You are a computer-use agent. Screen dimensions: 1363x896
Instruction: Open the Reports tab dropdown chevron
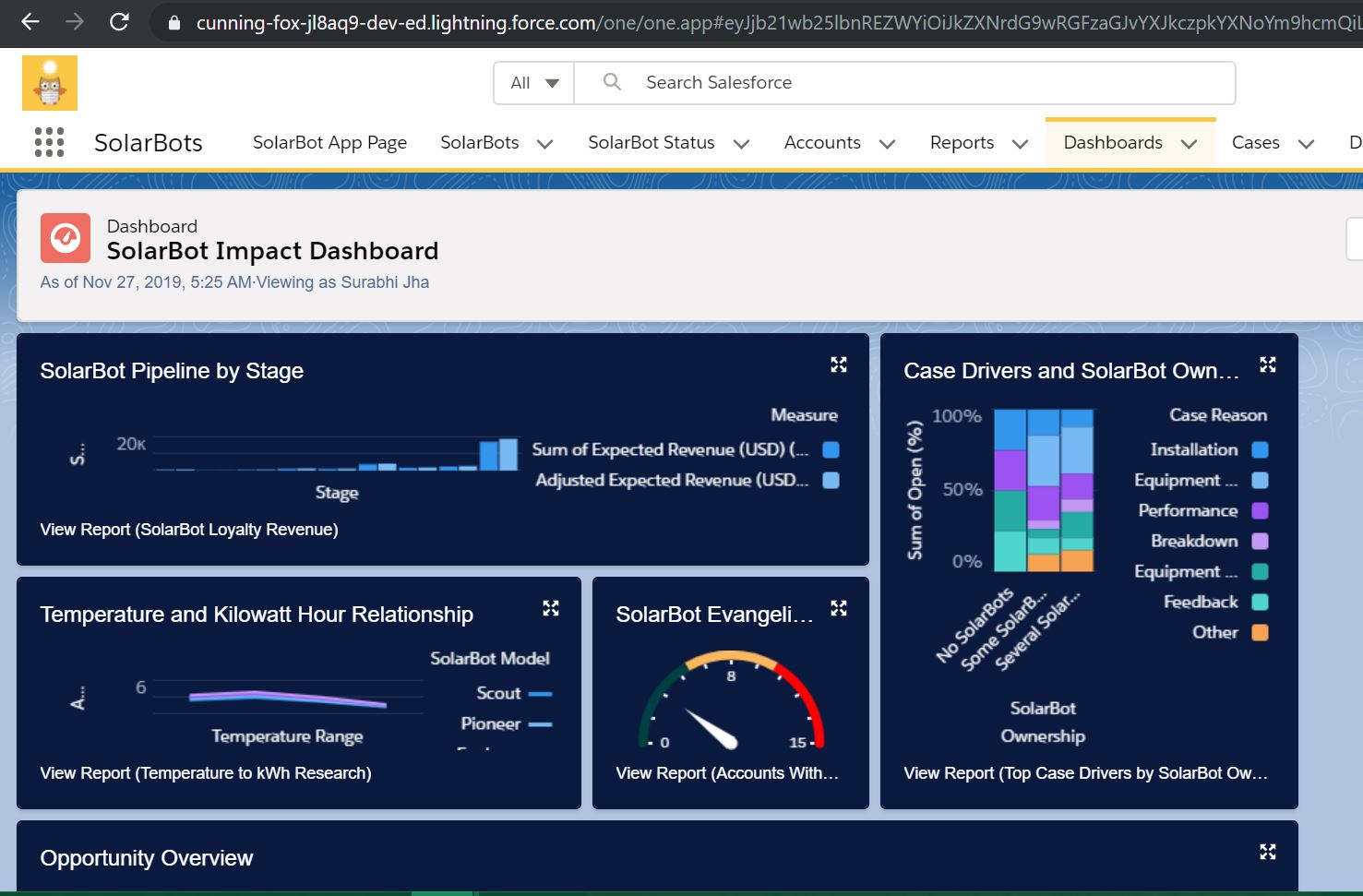tap(1020, 144)
